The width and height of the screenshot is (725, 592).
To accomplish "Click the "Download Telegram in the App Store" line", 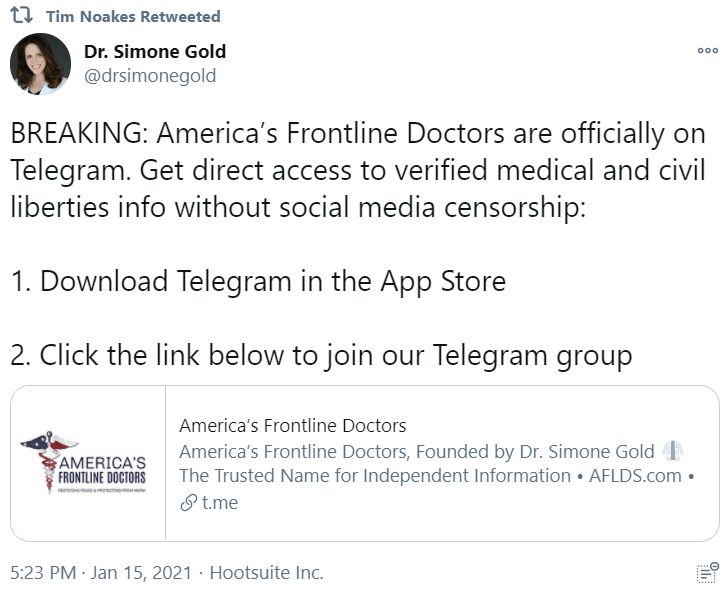I will [258, 281].
